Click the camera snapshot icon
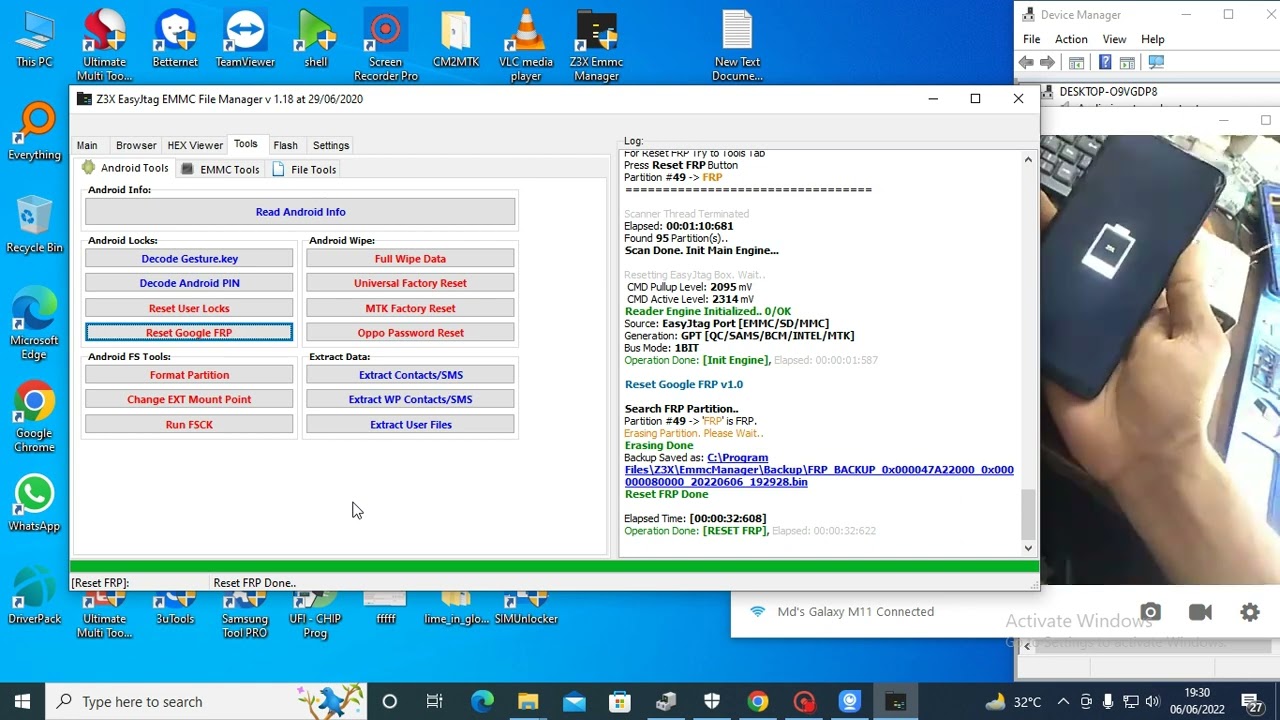 pos(1150,612)
